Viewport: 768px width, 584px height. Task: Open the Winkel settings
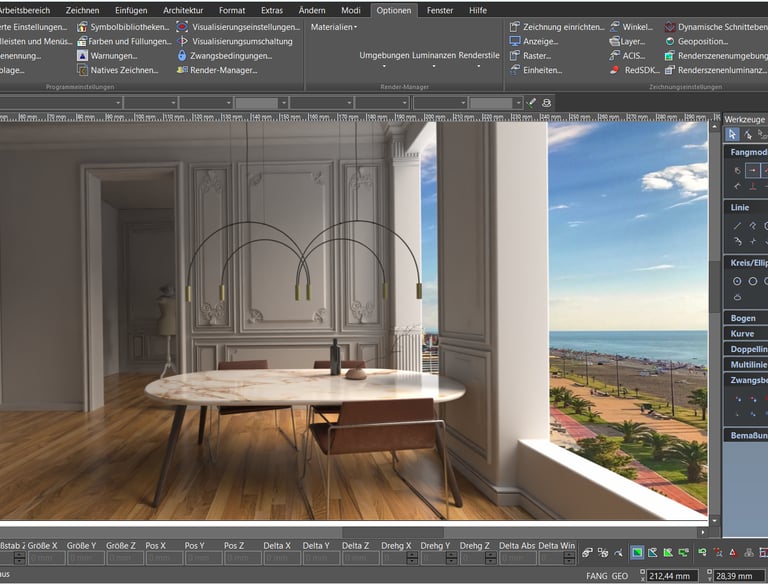(x=631, y=27)
